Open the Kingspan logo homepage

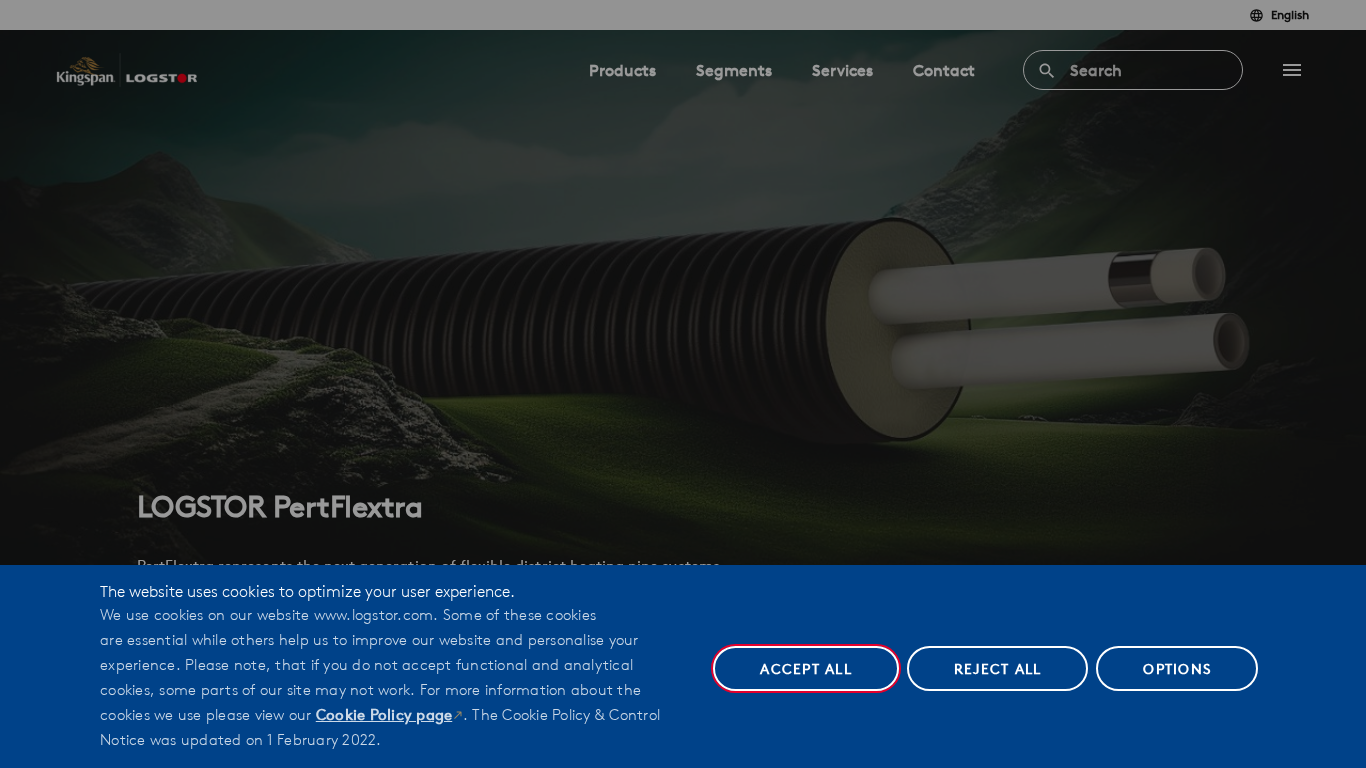85,71
